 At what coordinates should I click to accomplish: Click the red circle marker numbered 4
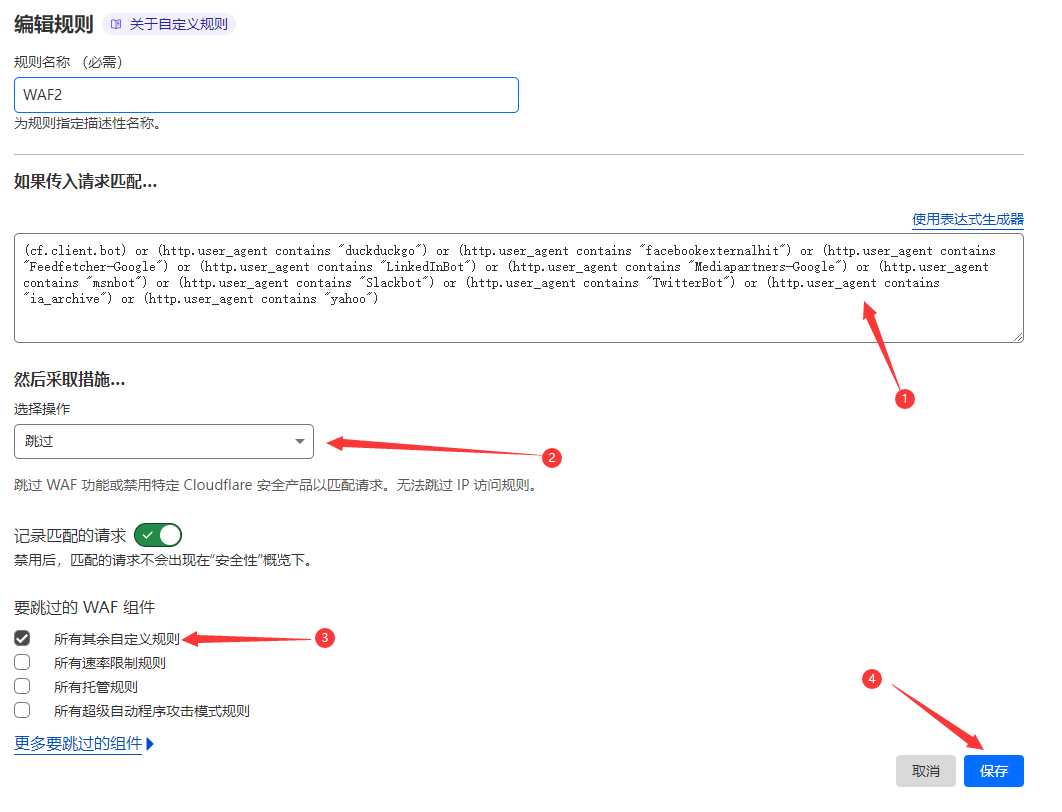(x=872, y=679)
